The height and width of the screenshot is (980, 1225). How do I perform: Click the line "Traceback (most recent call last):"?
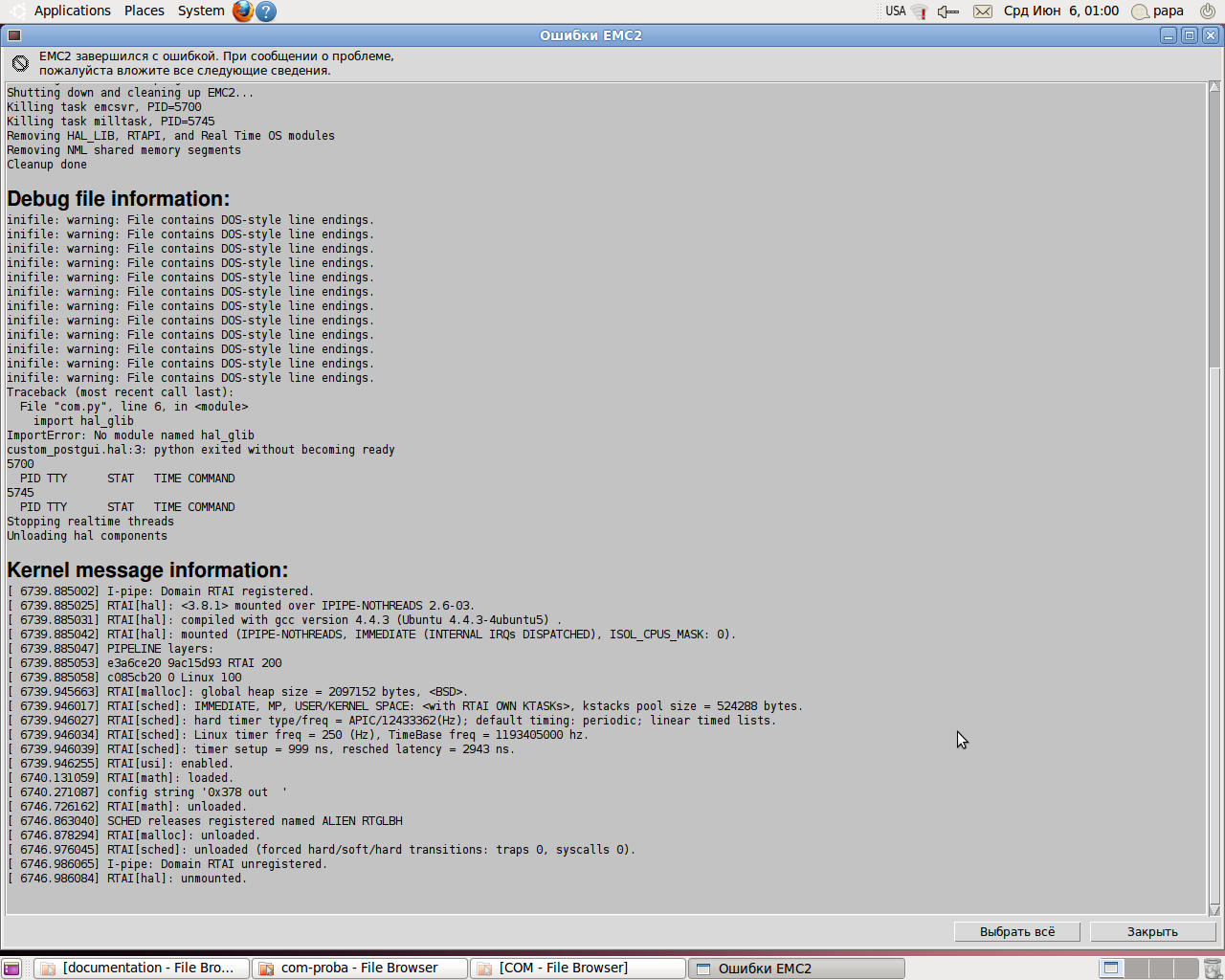pos(121,392)
